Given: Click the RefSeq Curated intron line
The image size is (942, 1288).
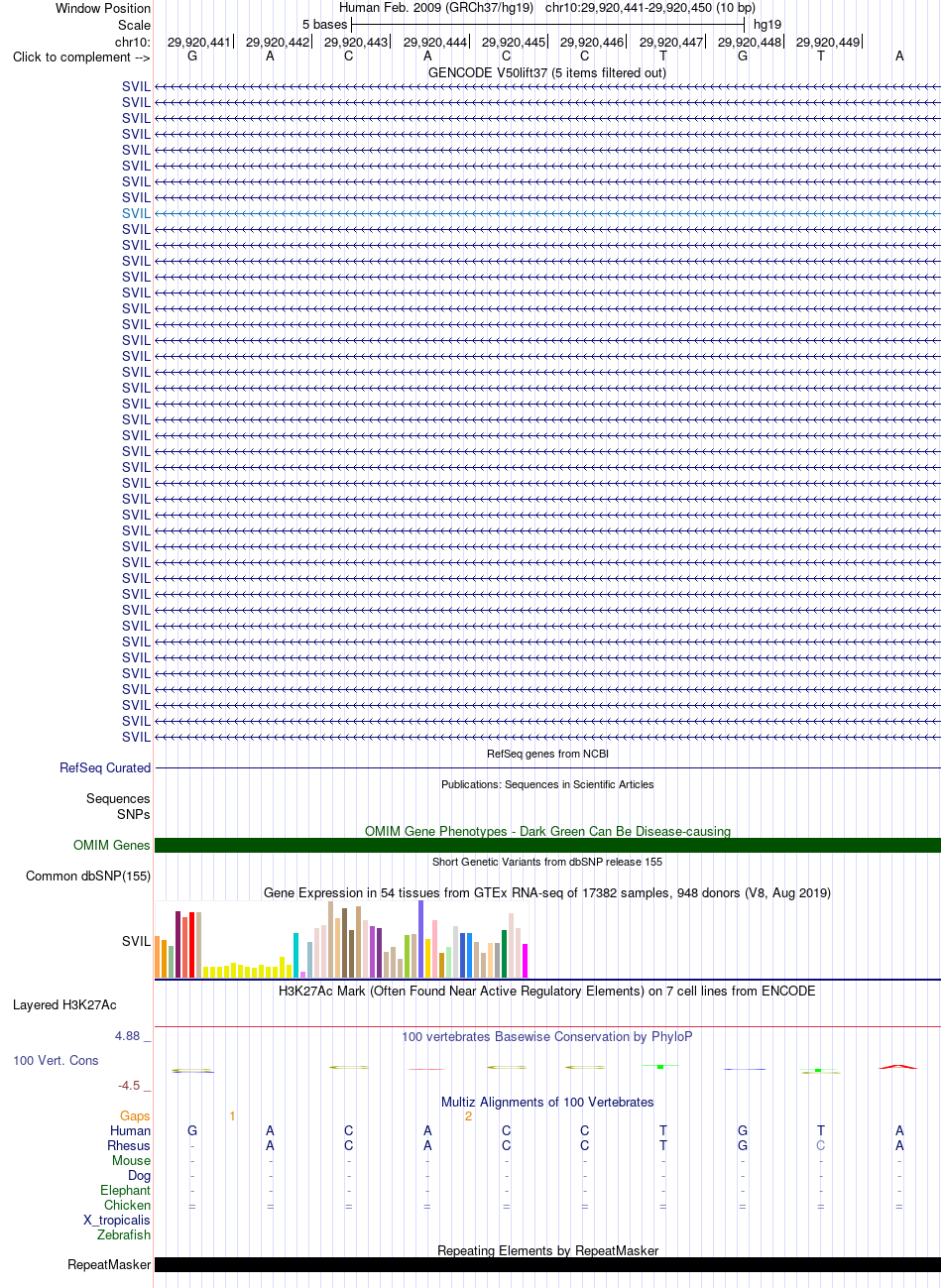Looking at the screenshot, I should tap(547, 767).
